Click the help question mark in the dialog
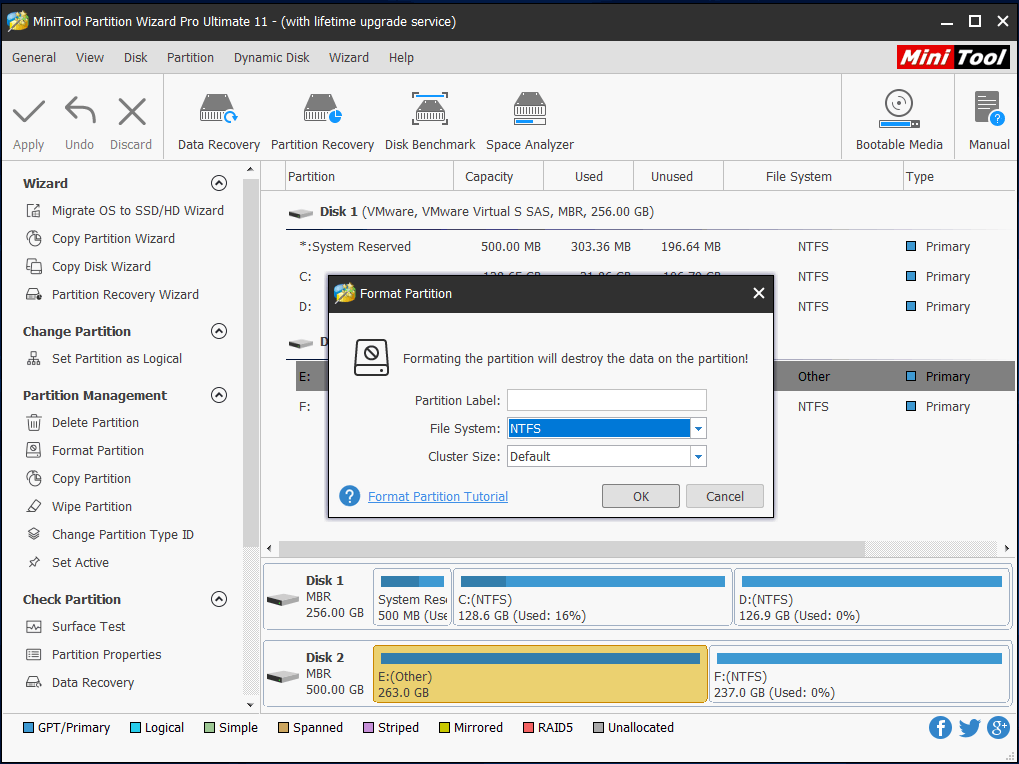The width and height of the screenshot is (1019, 764). coord(350,496)
